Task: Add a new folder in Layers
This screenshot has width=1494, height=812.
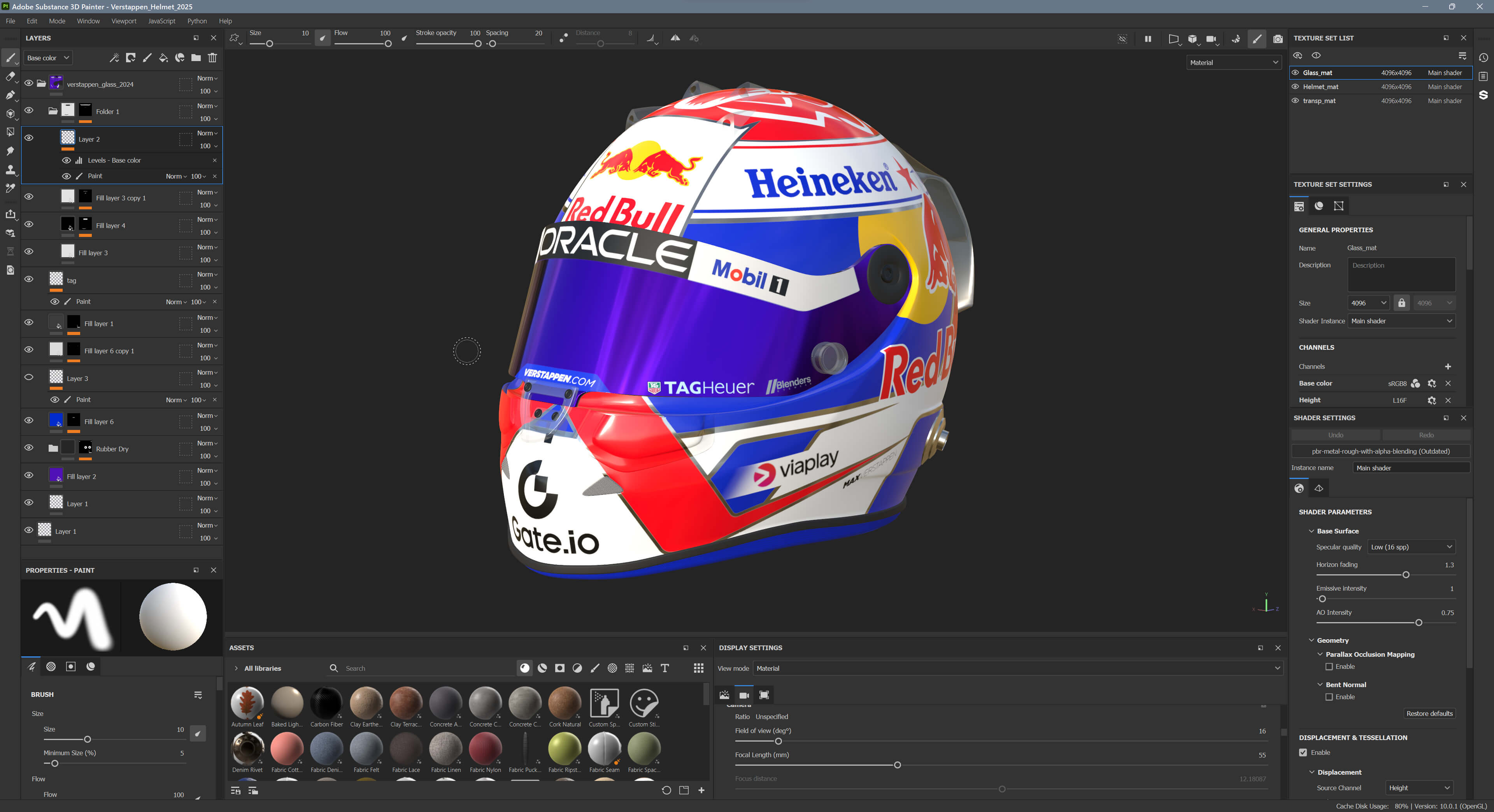Action: tap(196, 58)
